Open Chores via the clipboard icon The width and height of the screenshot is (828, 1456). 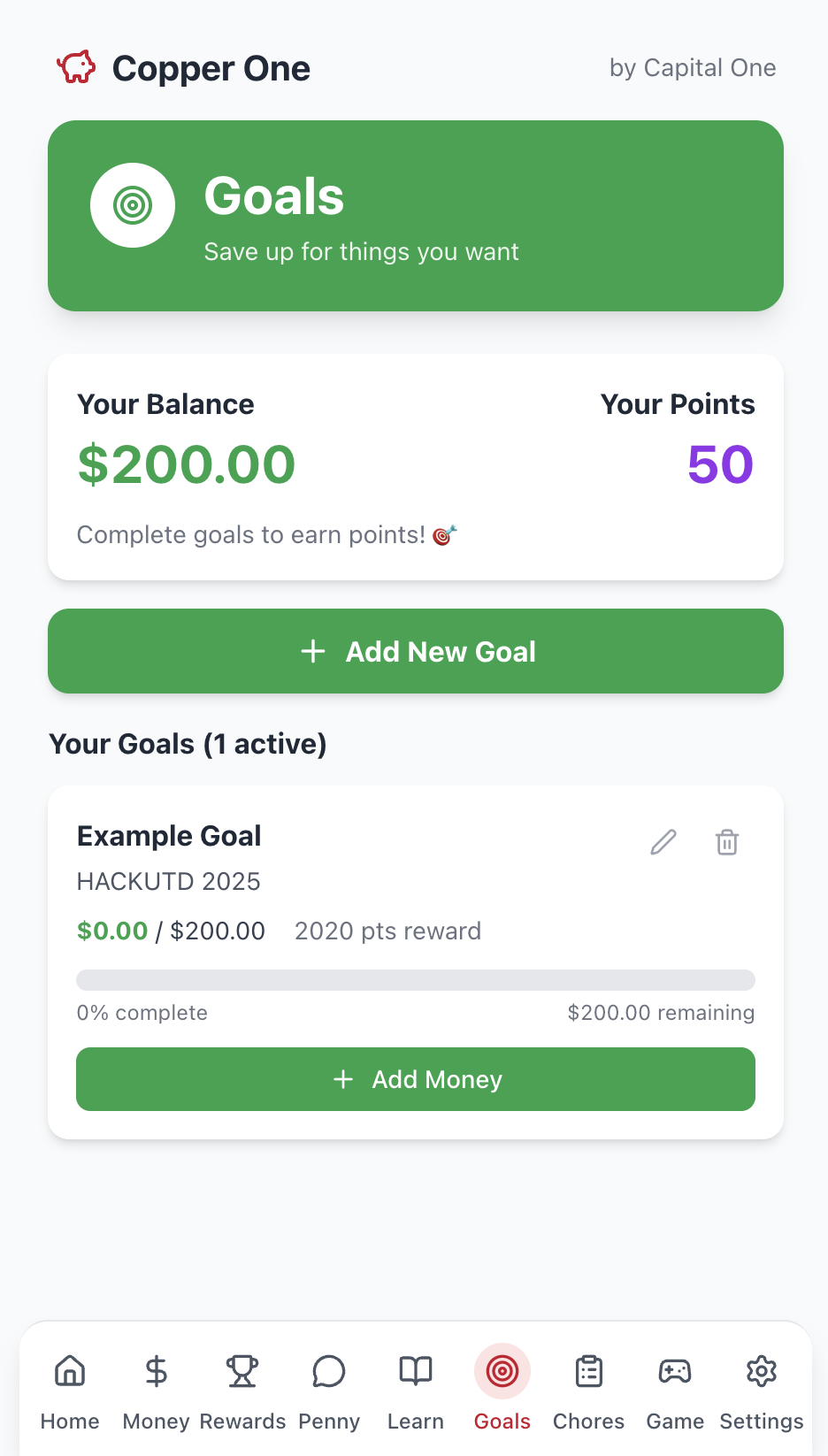pos(589,1371)
